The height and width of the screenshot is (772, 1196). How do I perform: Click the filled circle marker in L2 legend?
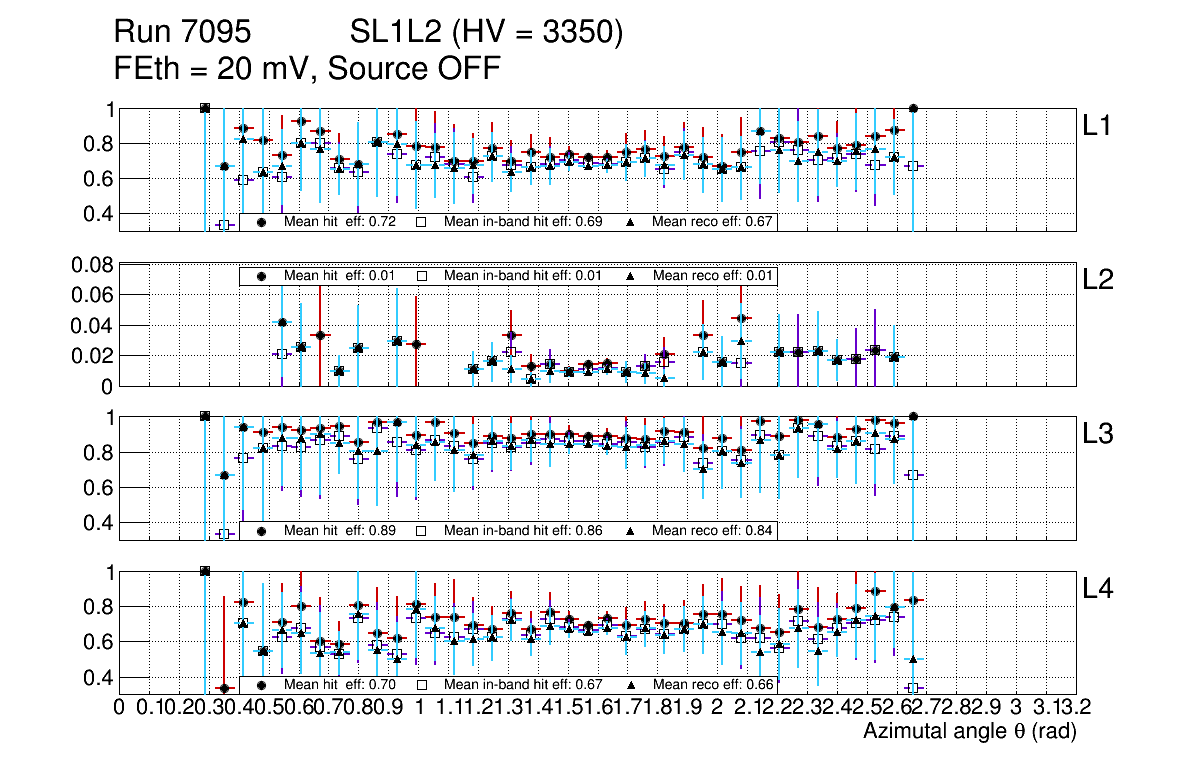(x=262, y=276)
